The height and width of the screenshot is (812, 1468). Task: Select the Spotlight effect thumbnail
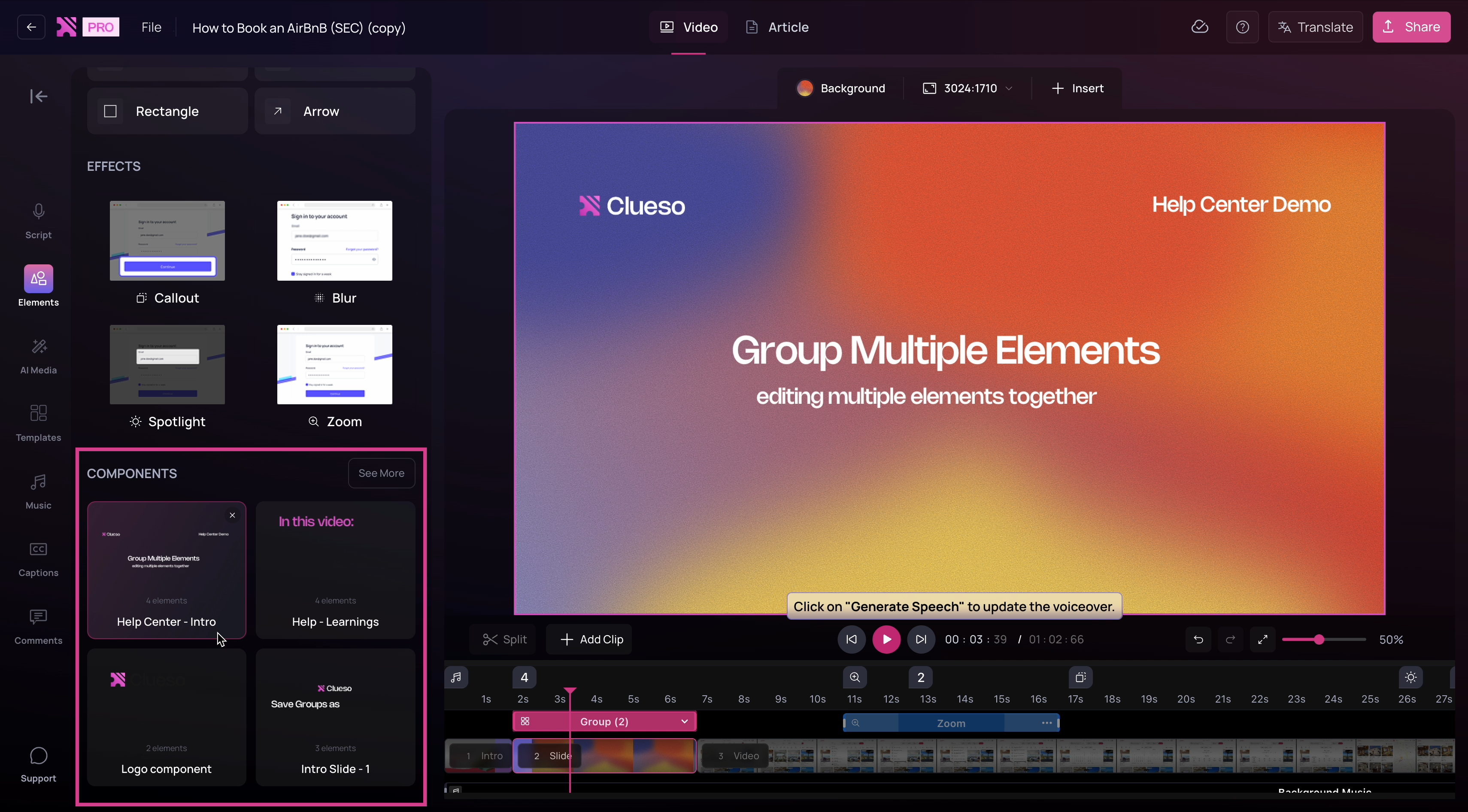(x=167, y=365)
